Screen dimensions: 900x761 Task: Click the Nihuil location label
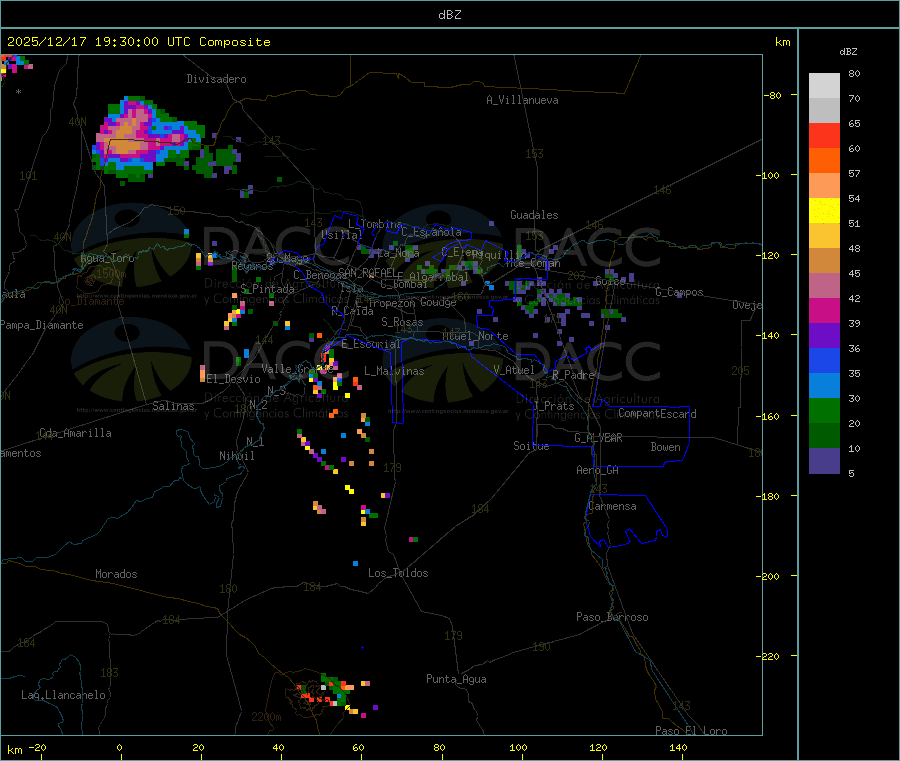coord(236,456)
